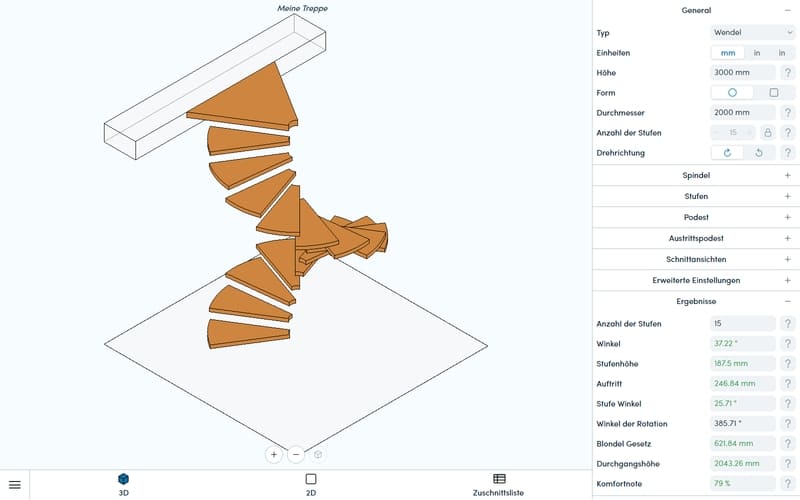The image size is (800, 500).
Task: Open the hamburger menu icon
Action: [x=15, y=485]
